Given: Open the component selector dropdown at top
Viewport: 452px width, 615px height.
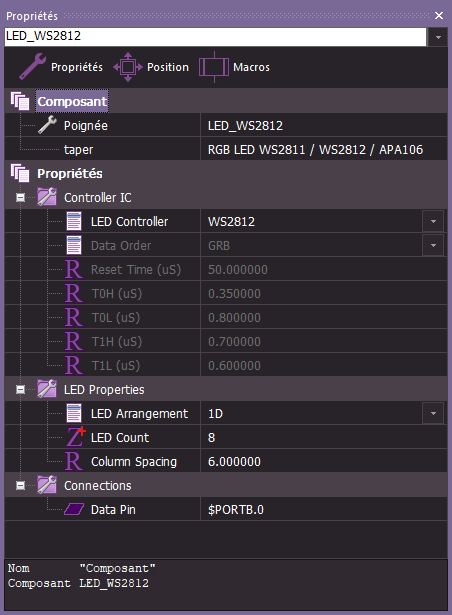Looking at the screenshot, I should tap(438, 37).
